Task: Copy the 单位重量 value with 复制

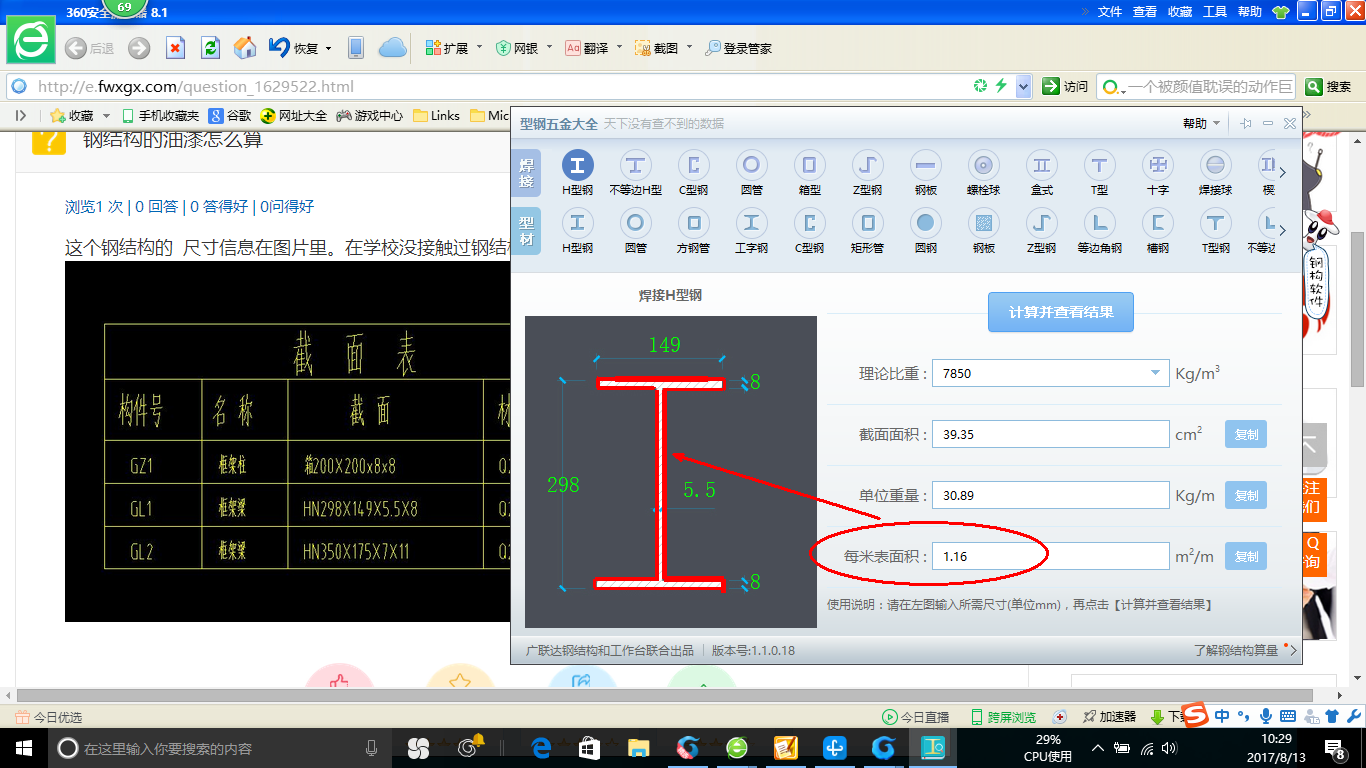Action: pyautogui.click(x=1246, y=496)
